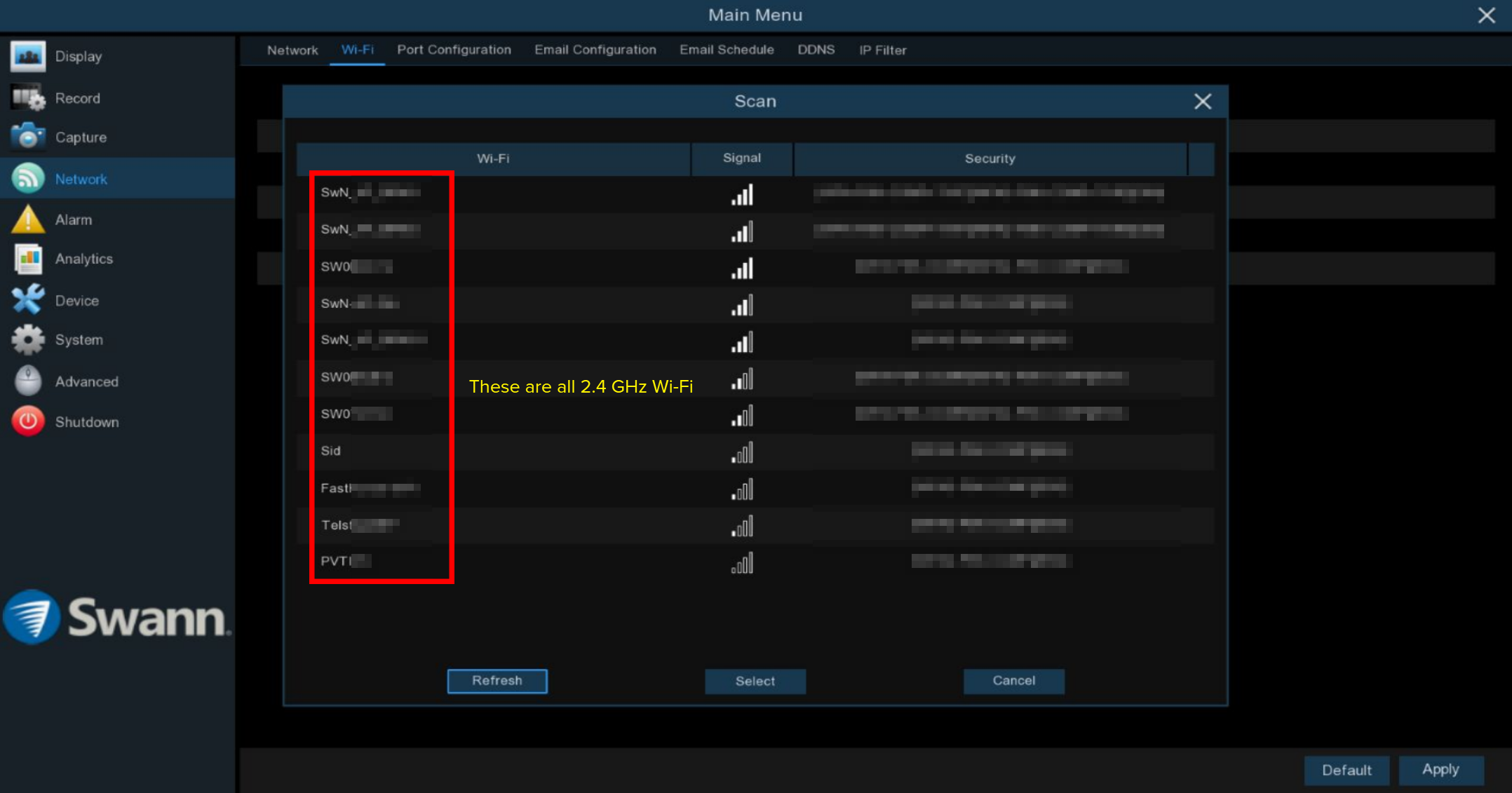The height and width of the screenshot is (793, 1512).
Task: Open the Record menu icon
Action: pos(28,97)
